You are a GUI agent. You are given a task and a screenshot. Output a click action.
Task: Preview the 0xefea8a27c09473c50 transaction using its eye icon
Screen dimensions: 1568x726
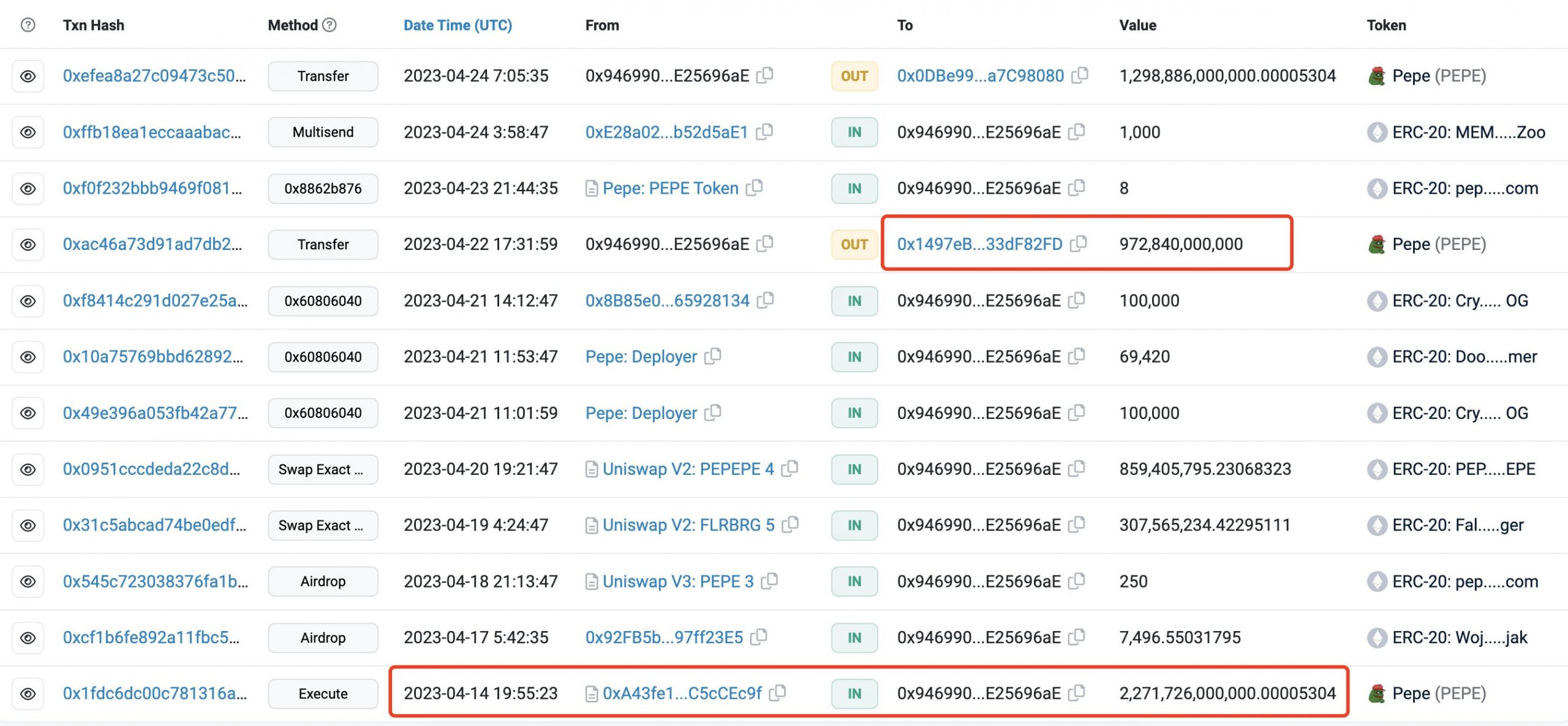point(28,76)
